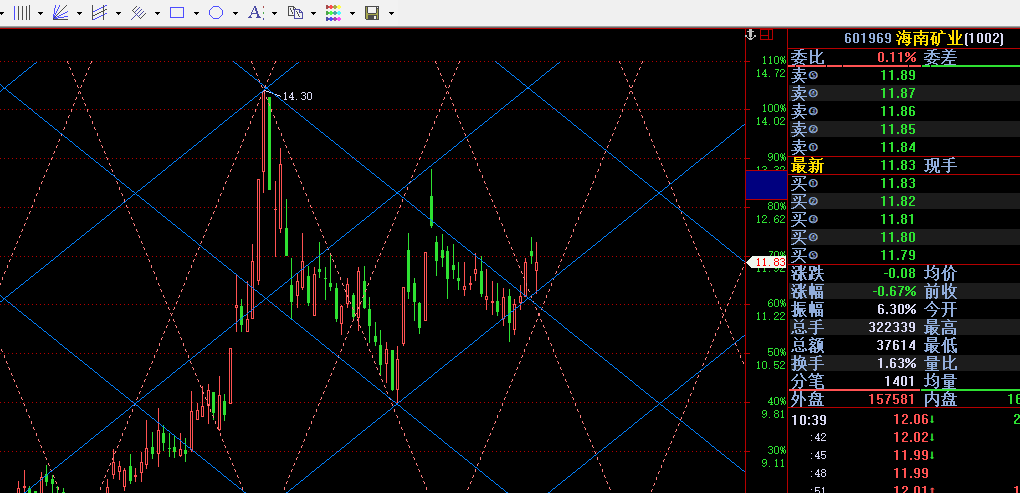Click the 最新 latest price label
The image size is (1020, 493).
coord(807,165)
